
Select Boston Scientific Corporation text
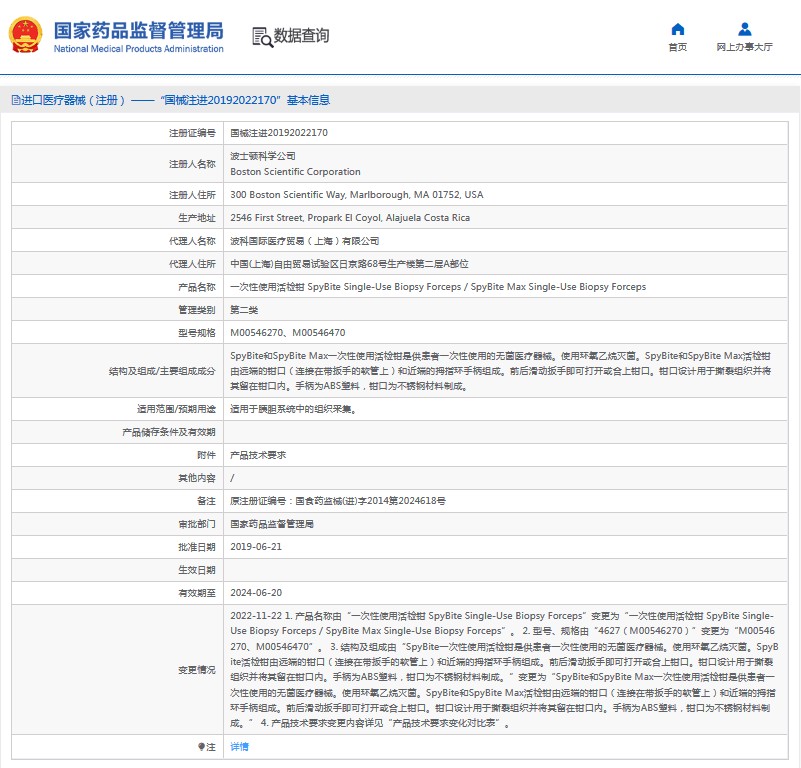(295, 172)
